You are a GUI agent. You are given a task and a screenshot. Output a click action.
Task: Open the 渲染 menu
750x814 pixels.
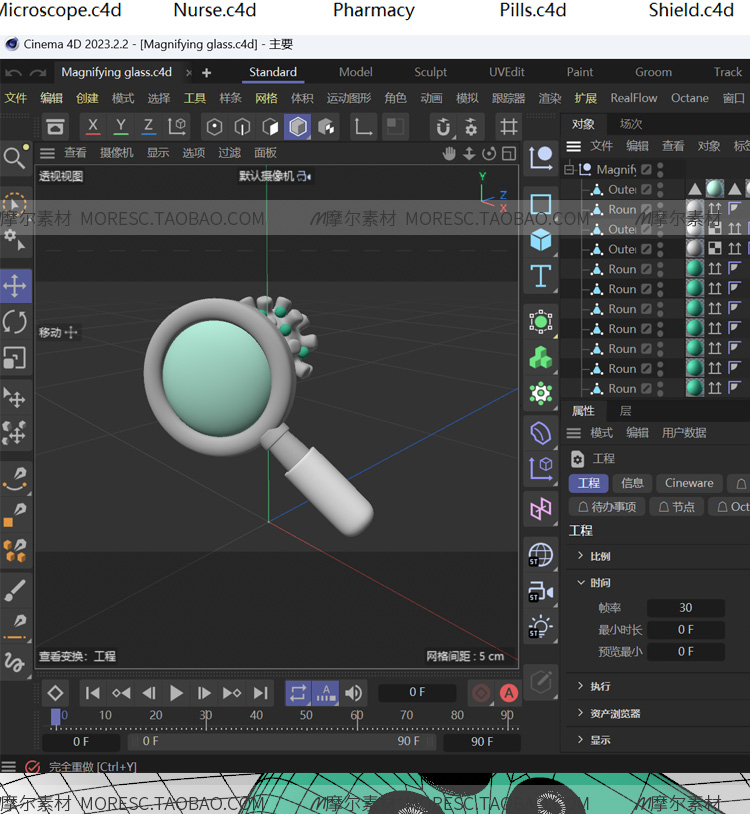(550, 98)
